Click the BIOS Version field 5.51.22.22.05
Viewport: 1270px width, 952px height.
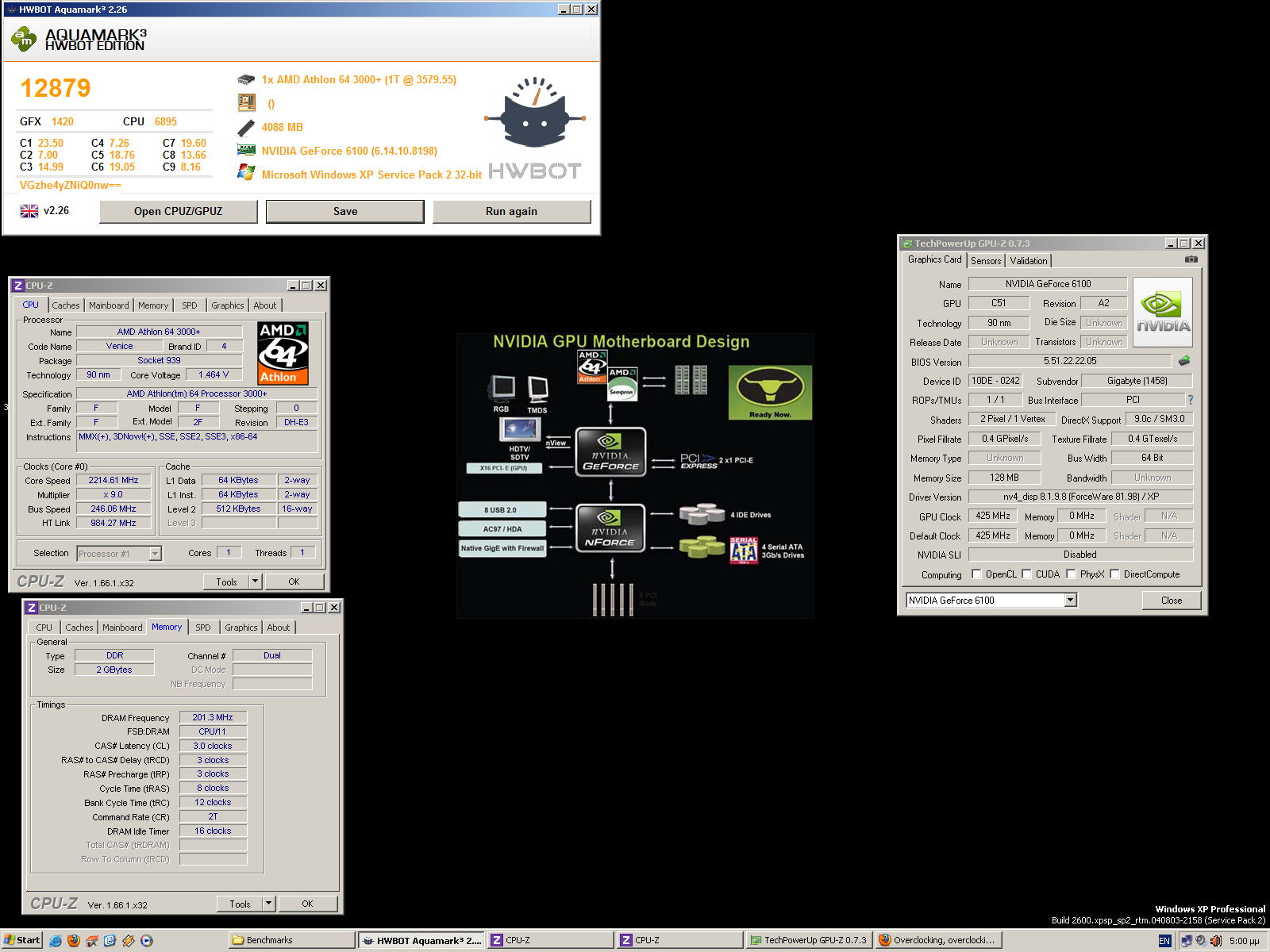[1070, 361]
